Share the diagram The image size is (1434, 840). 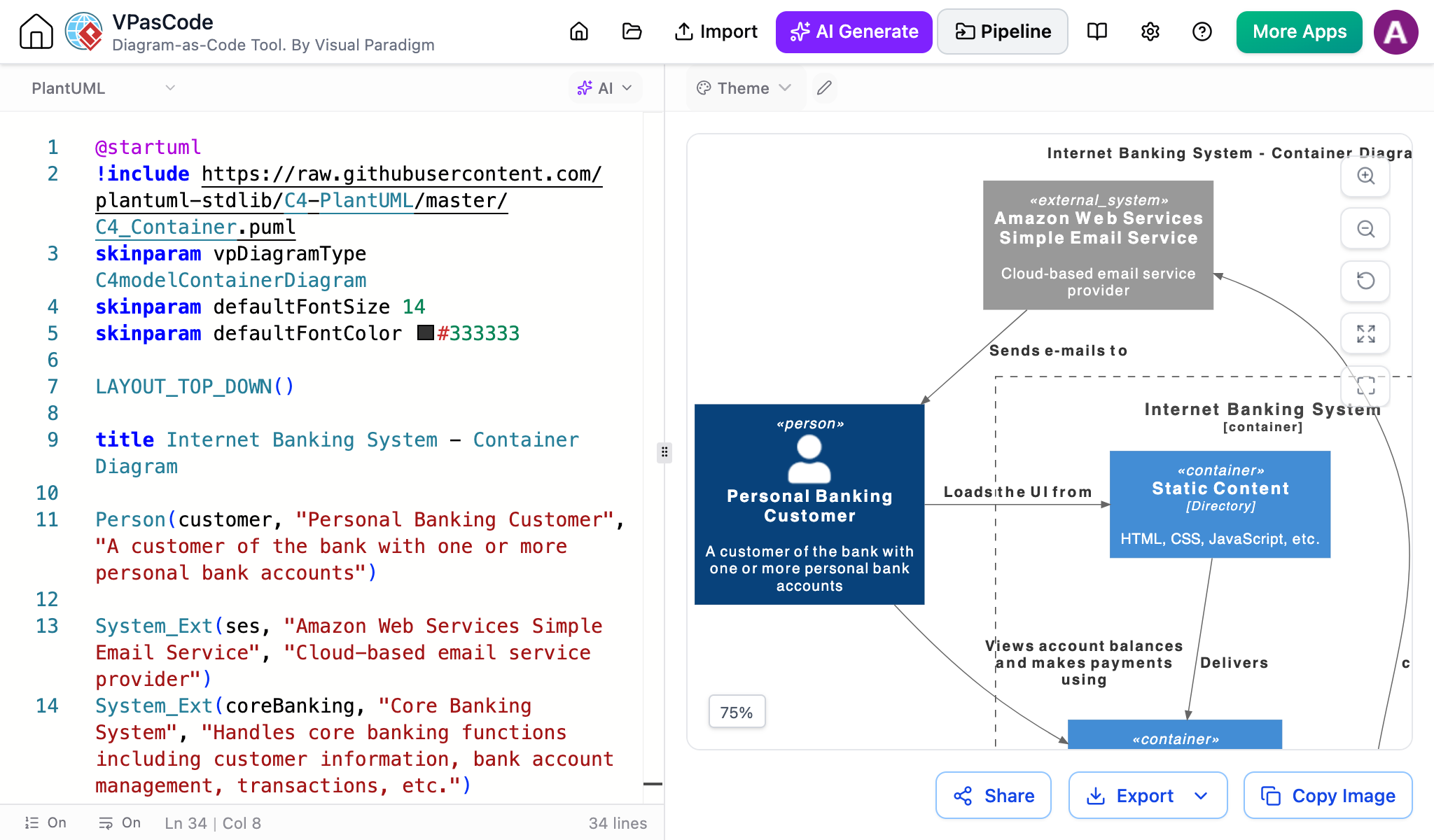(x=994, y=795)
